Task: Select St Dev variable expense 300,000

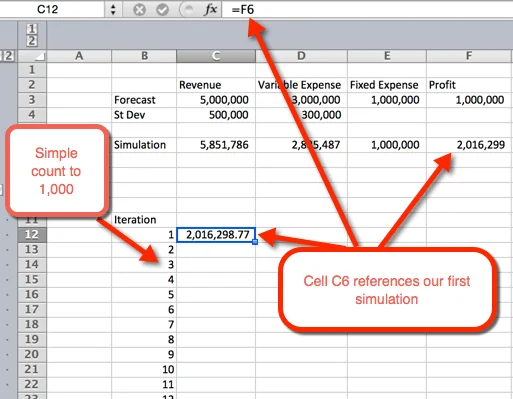Action: (301, 115)
